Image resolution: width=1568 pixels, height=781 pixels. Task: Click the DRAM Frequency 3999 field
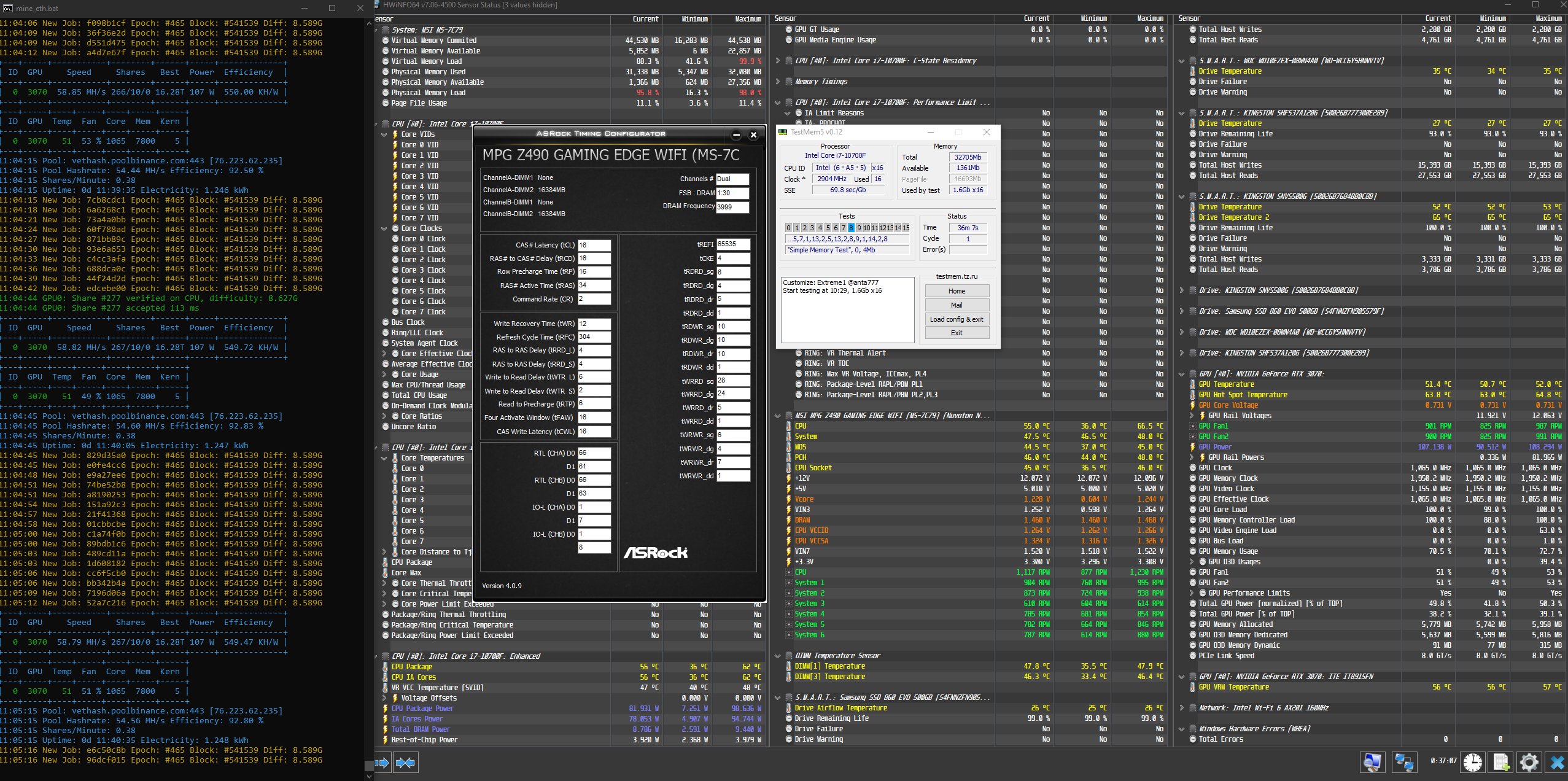732,207
